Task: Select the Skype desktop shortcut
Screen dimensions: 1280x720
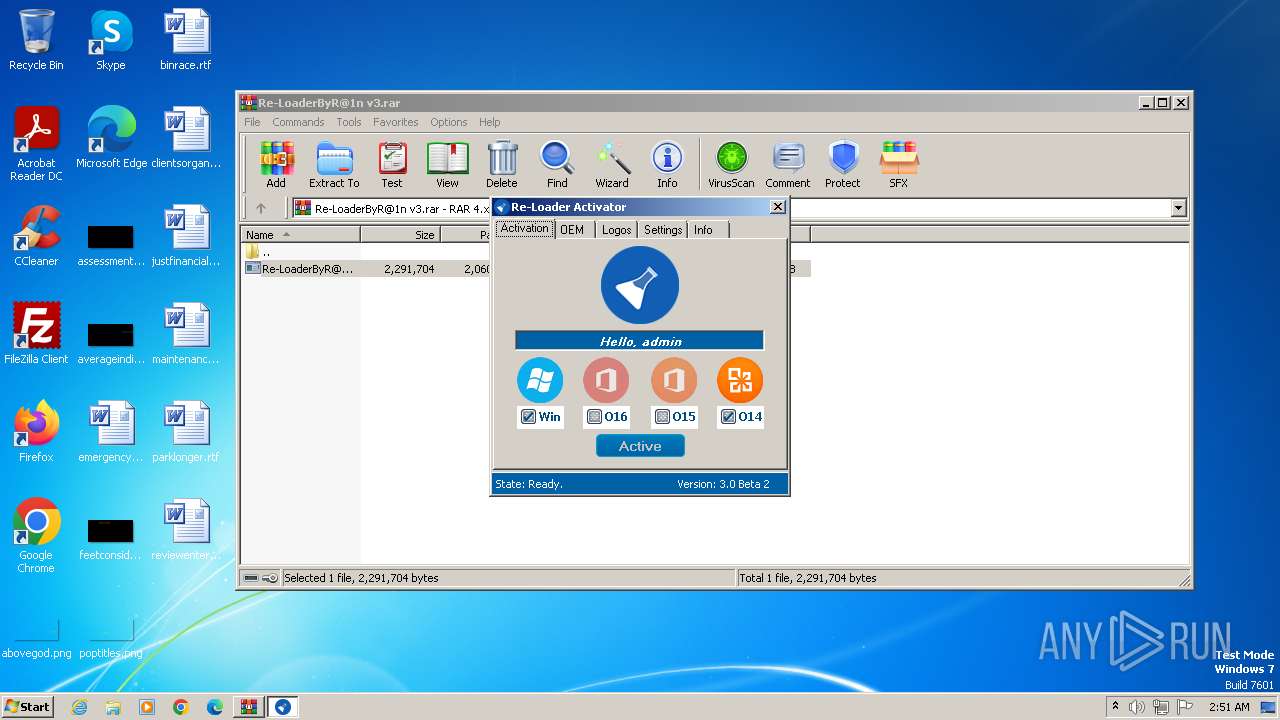Action: [111, 40]
